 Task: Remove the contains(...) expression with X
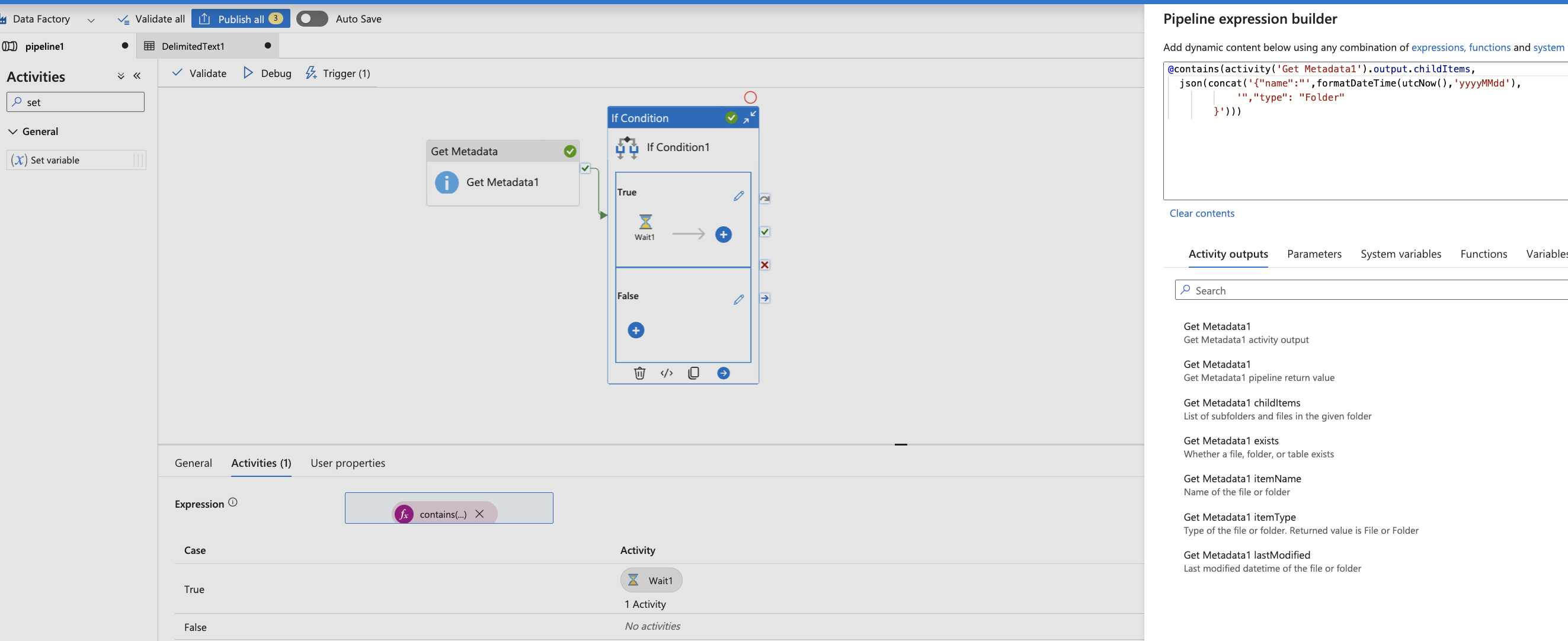point(479,514)
